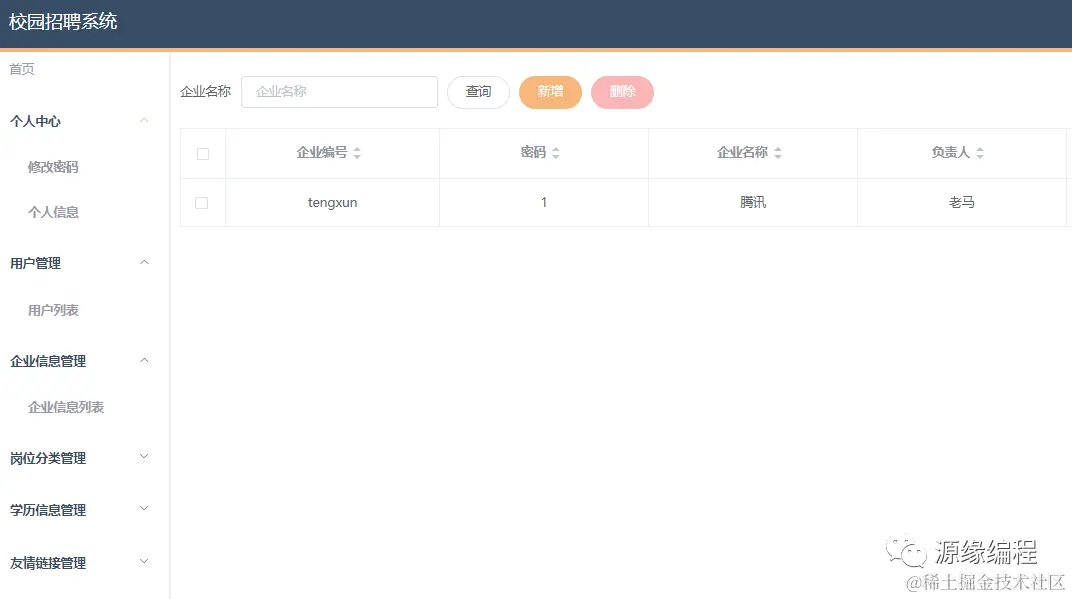Tick the select-all checkbox in table header
Viewport: 1072px width, 599px height.
(203, 154)
